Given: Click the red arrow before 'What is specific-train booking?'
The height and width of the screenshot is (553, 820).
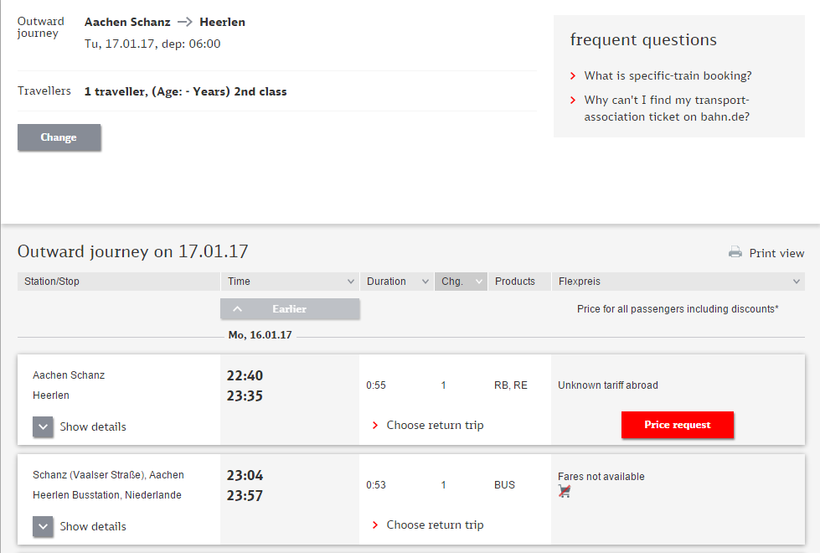Looking at the screenshot, I should 573,76.
